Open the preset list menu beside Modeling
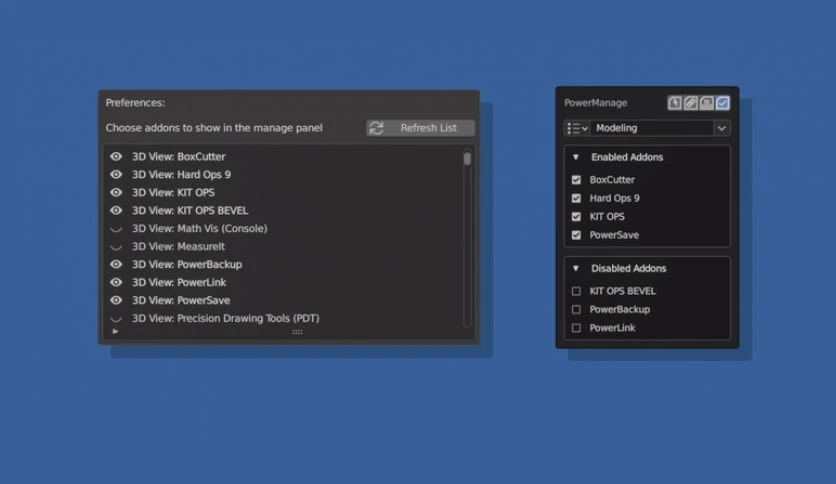 (x=577, y=128)
